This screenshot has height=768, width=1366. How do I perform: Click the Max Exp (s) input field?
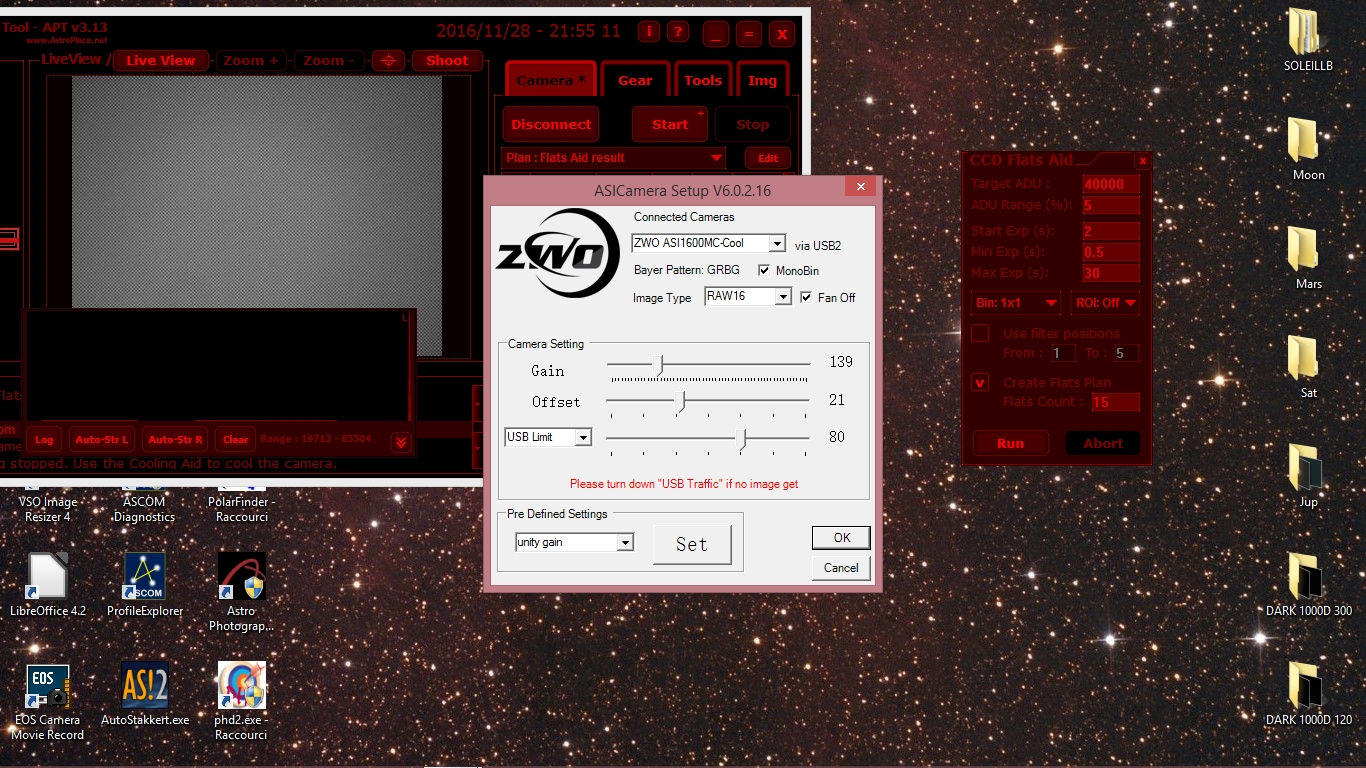tap(1111, 273)
